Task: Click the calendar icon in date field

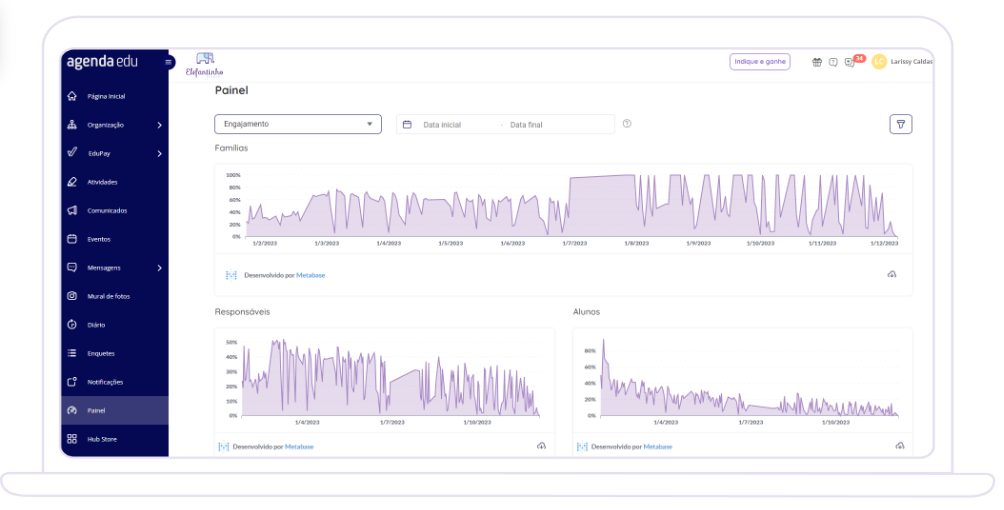Action: pyautogui.click(x=407, y=124)
